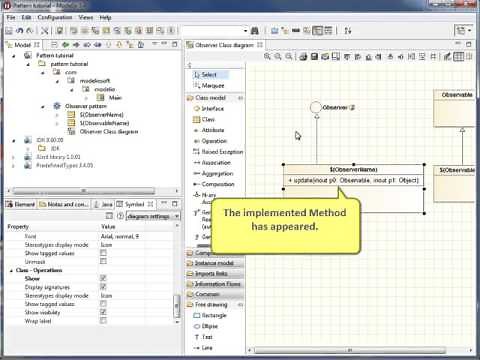
Task: Choose the Association tool in the palette
Action: [212, 163]
